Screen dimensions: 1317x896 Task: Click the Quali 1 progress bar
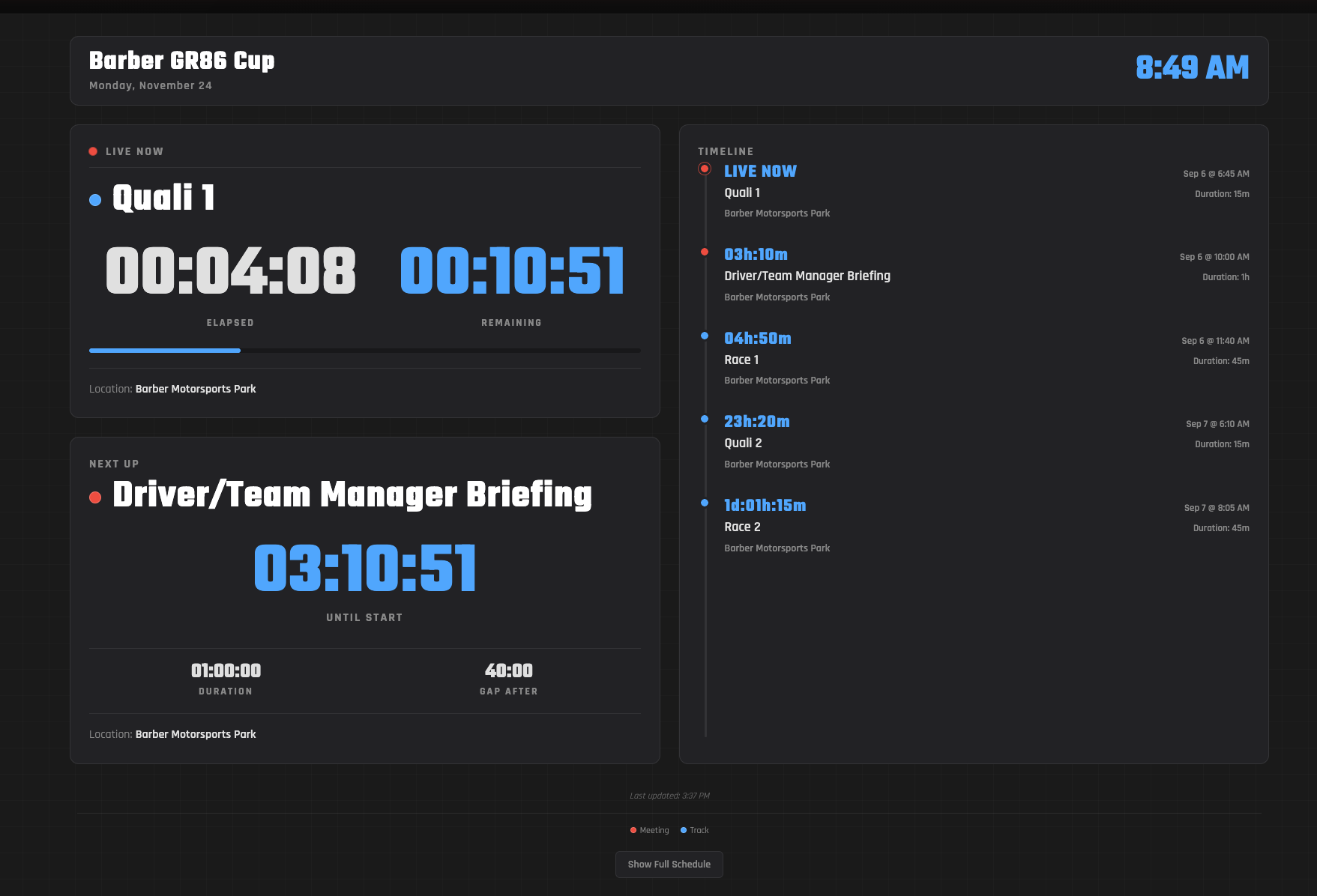[364, 350]
